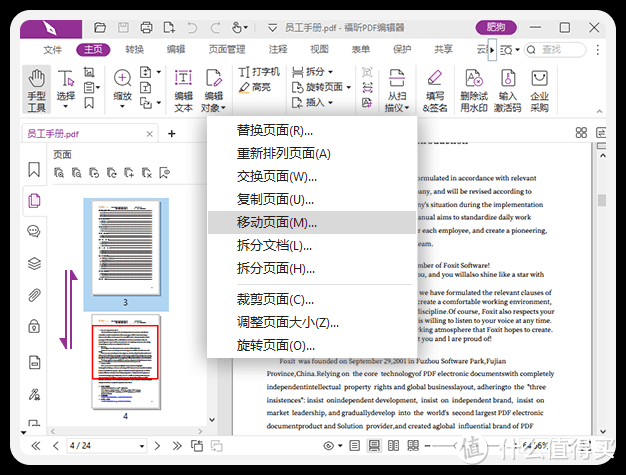This screenshot has width=626, height=475.
Task: Click the purple user account button
Action: (496, 28)
